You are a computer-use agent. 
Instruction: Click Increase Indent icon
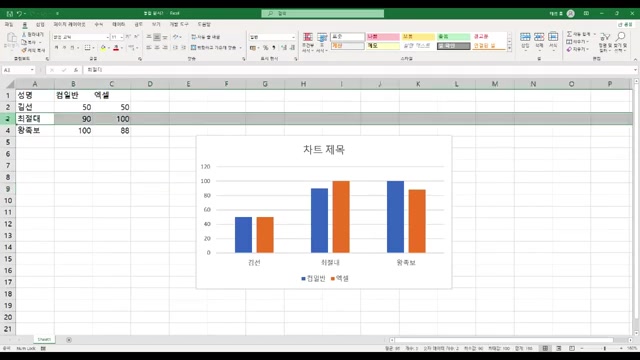click(x=183, y=48)
